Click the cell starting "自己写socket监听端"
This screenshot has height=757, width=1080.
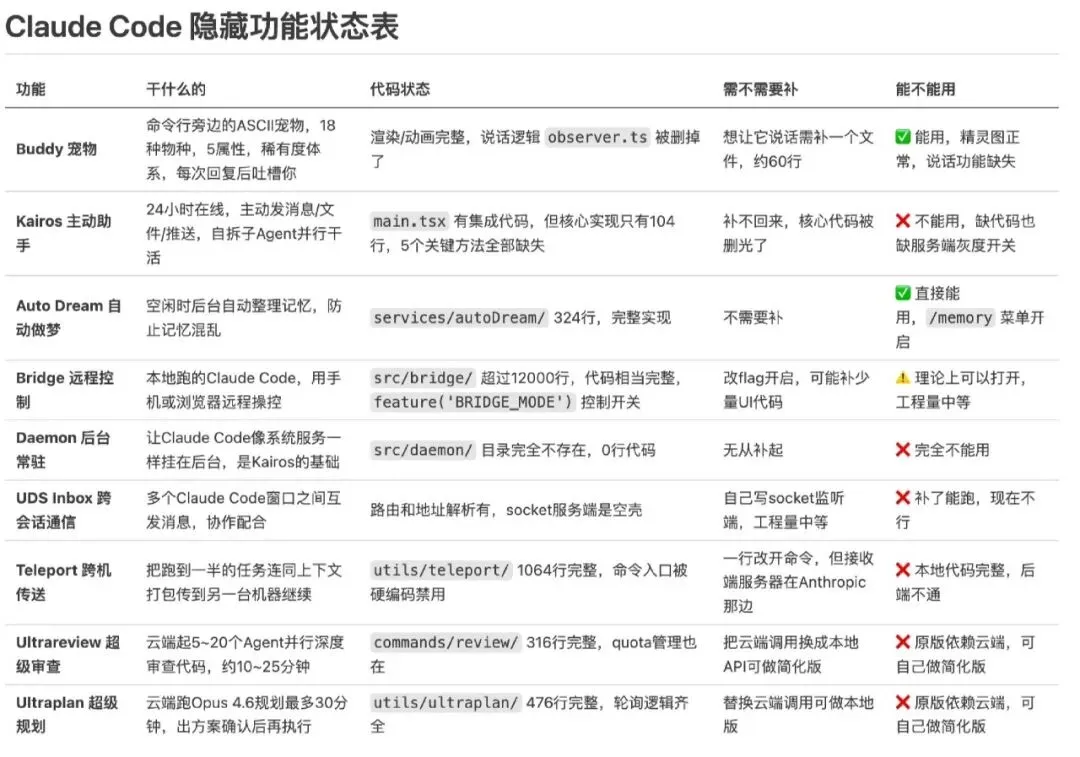pyautogui.click(x=783, y=510)
